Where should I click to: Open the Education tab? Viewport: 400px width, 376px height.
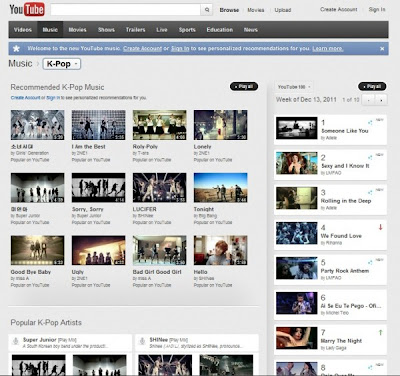click(x=220, y=30)
